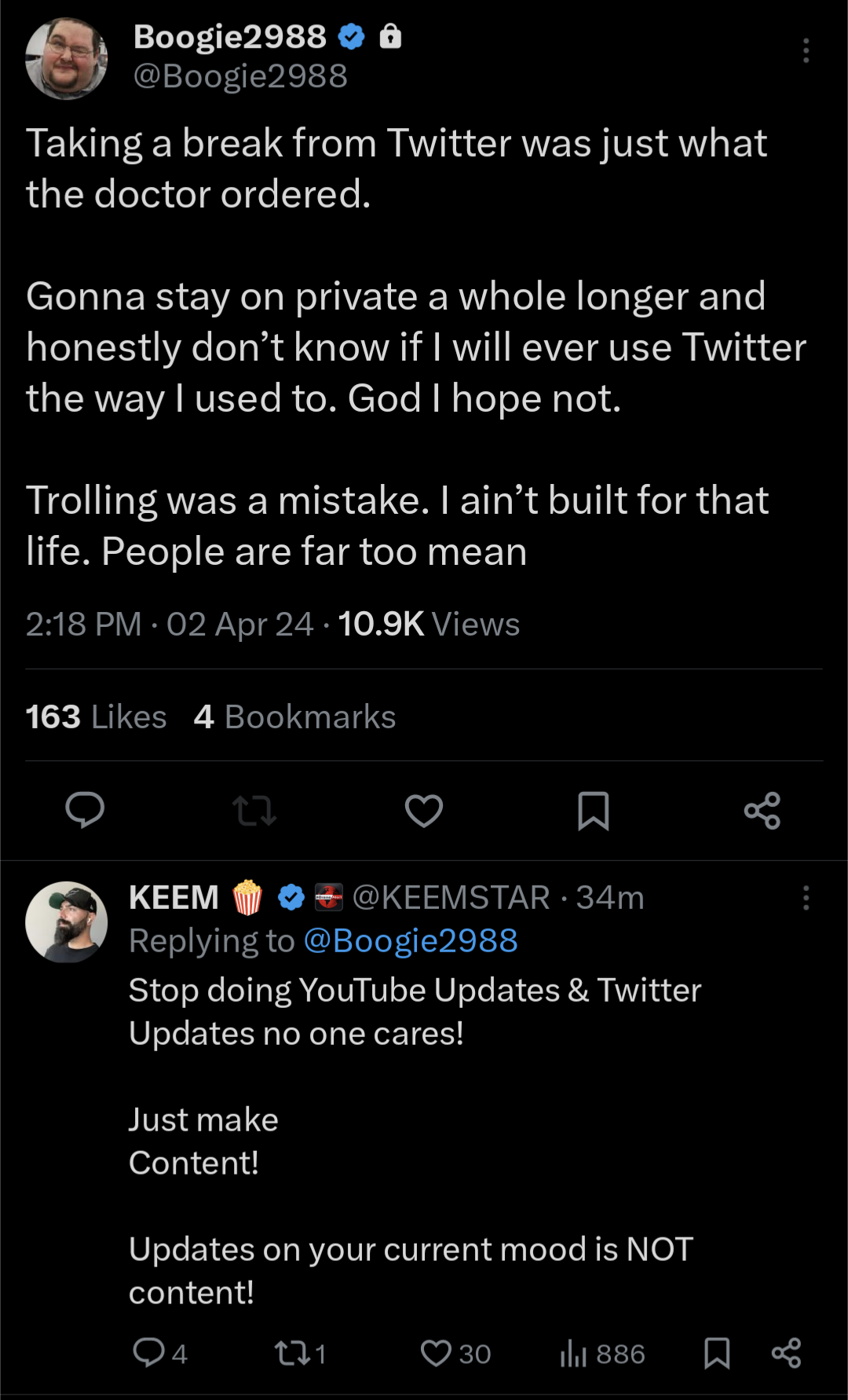Open Boogie2988's profile picture

67,59
